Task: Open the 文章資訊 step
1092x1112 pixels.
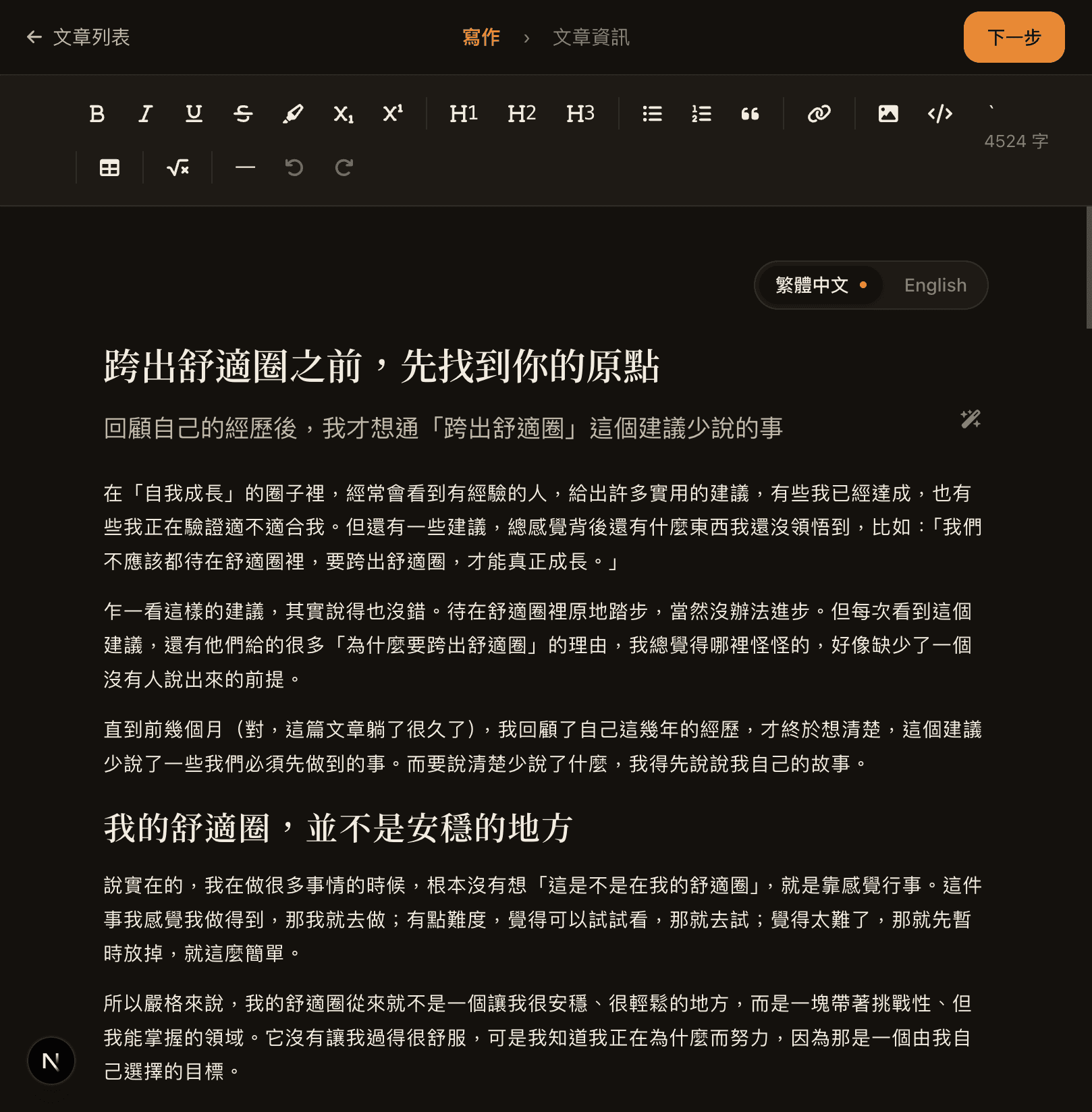Action: click(x=591, y=37)
